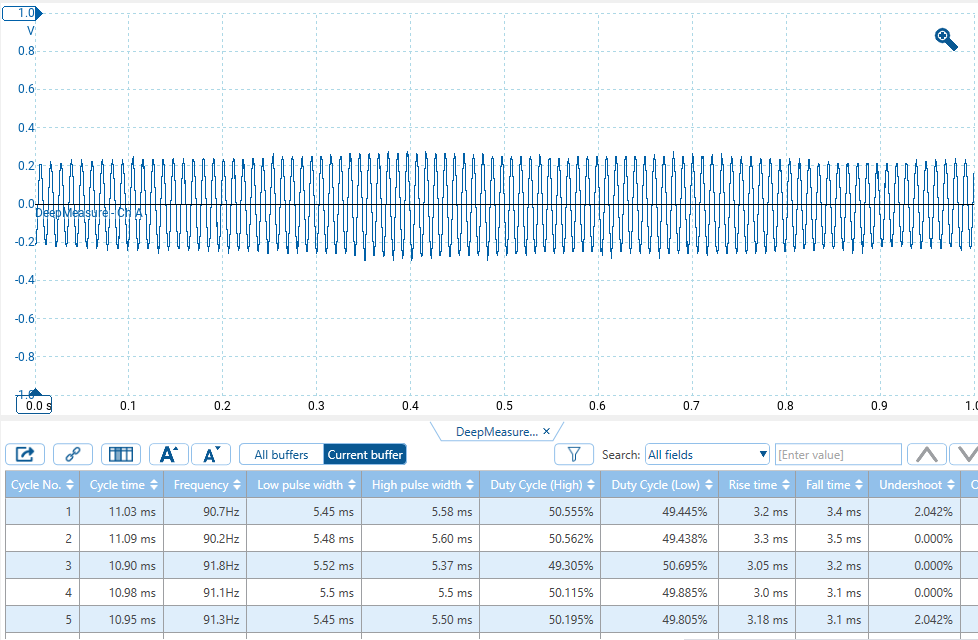Click the filter funnel icon
Viewport: 978px width, 640px height.
pos(574,454)
